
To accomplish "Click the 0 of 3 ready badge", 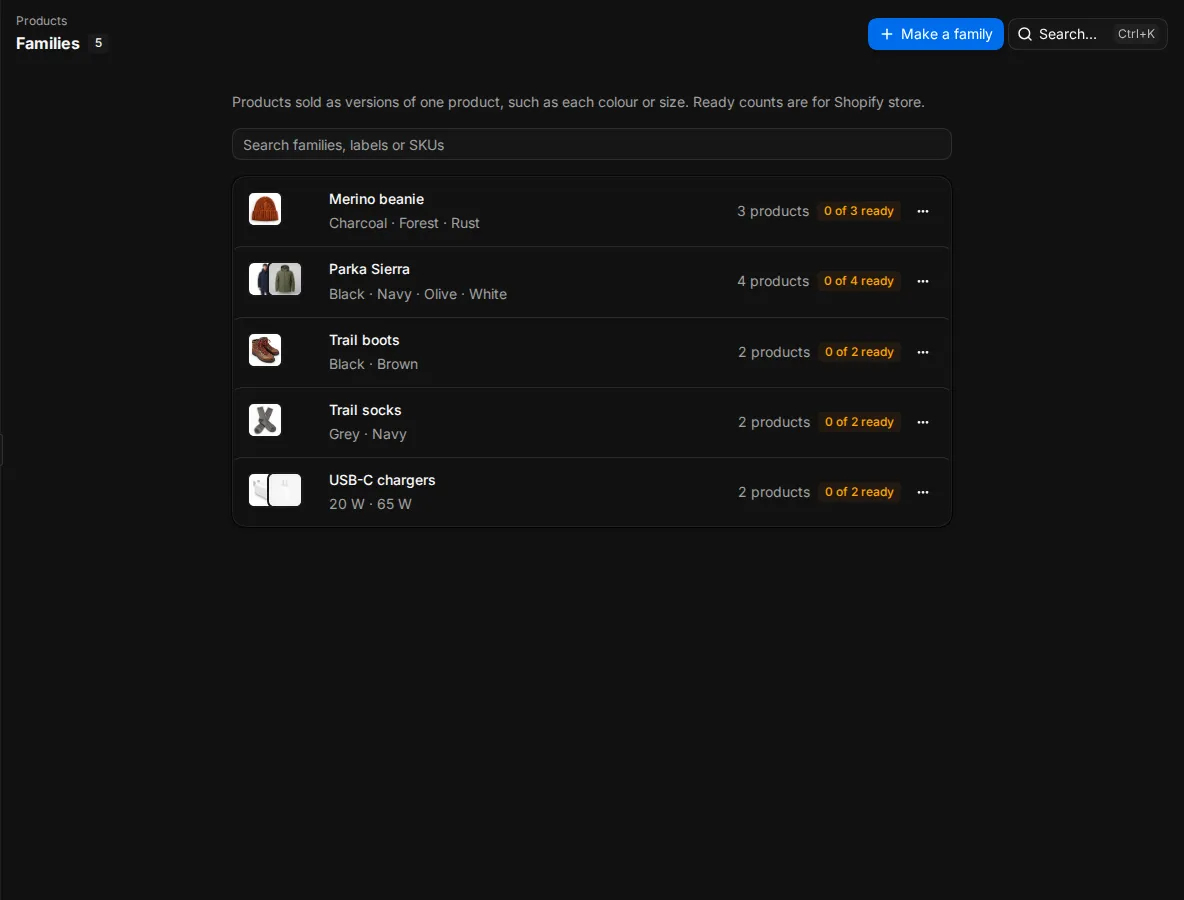I will pos(859,211).
